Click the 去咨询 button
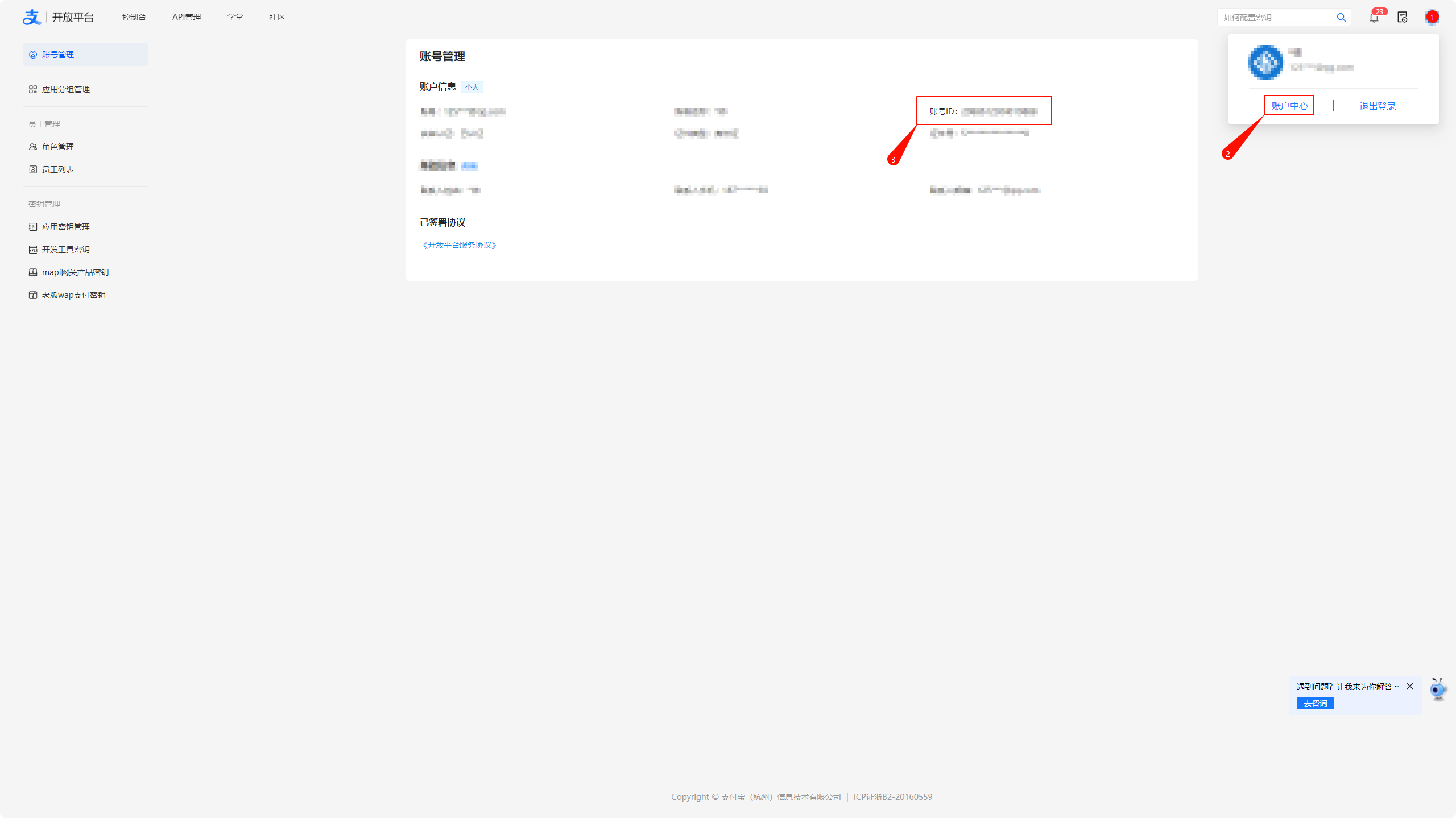Image resolution: width=1456 pixels, height=818 pixels. tap(1315, 703)
